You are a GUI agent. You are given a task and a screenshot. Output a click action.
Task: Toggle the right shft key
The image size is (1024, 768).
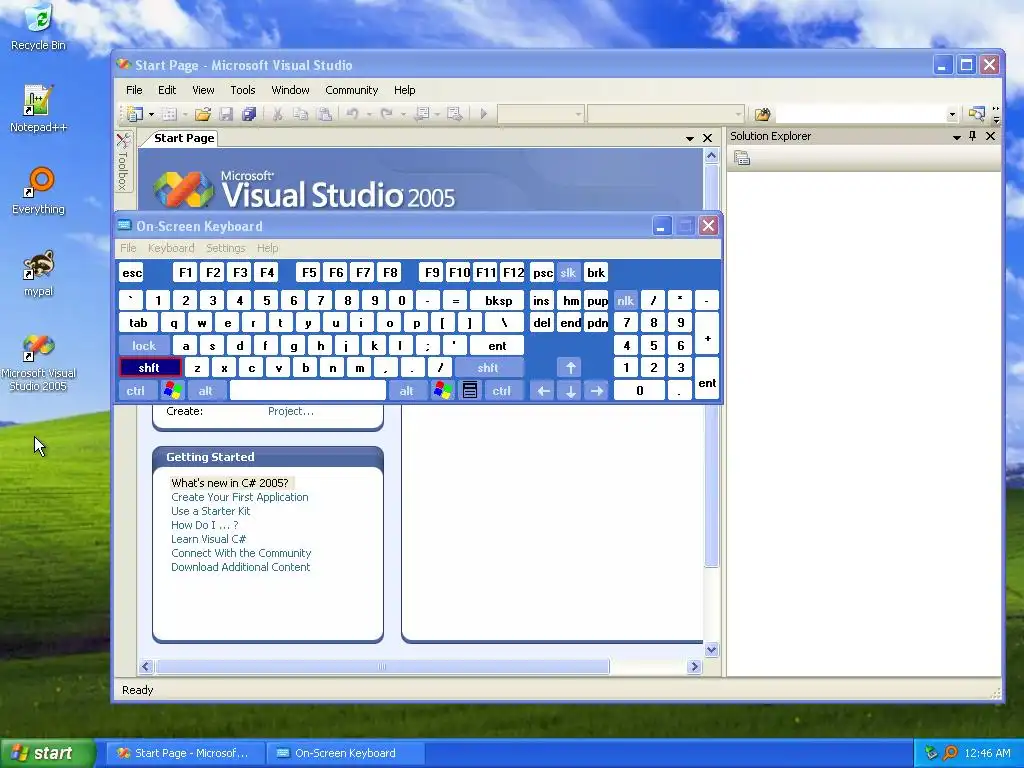[x=488, y=368]
